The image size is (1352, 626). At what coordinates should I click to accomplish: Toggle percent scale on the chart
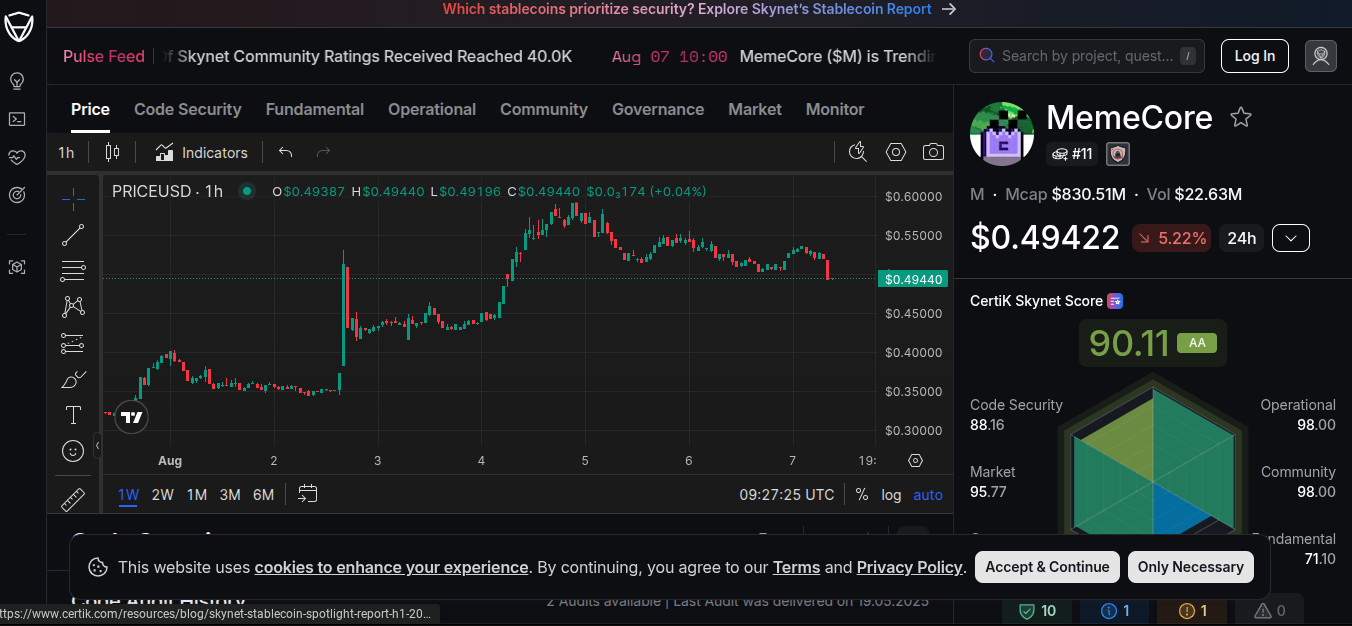coord(862,494)
